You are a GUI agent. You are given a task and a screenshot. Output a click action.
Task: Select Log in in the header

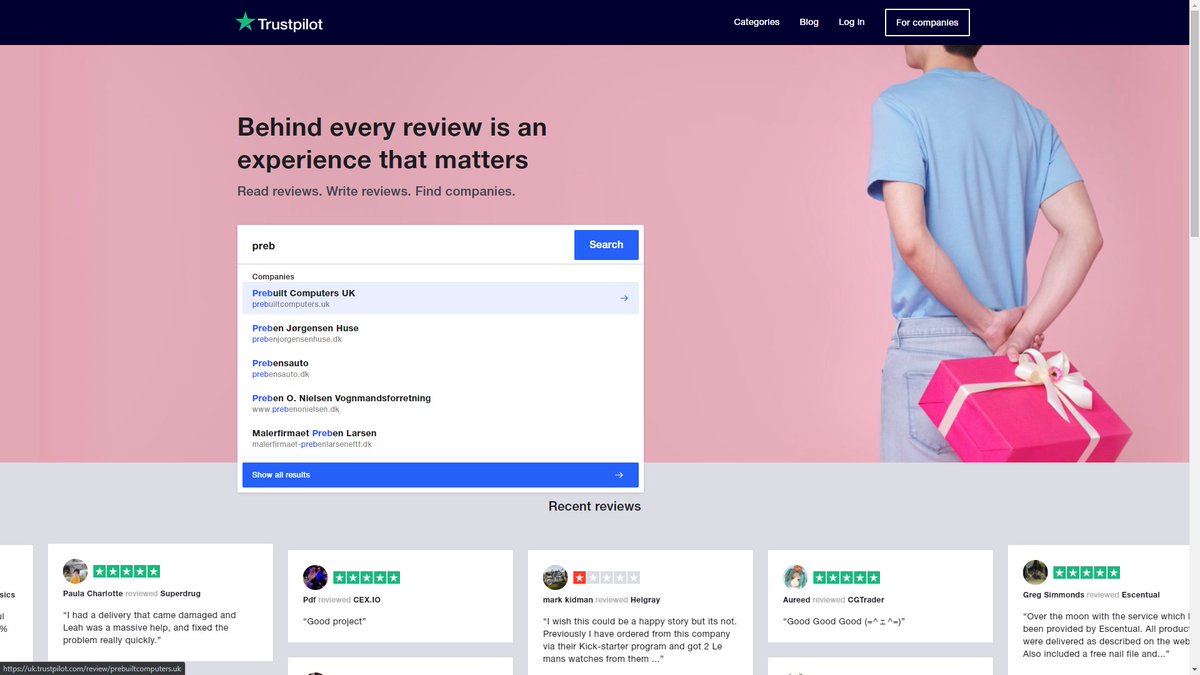click(x=852, y=22)
